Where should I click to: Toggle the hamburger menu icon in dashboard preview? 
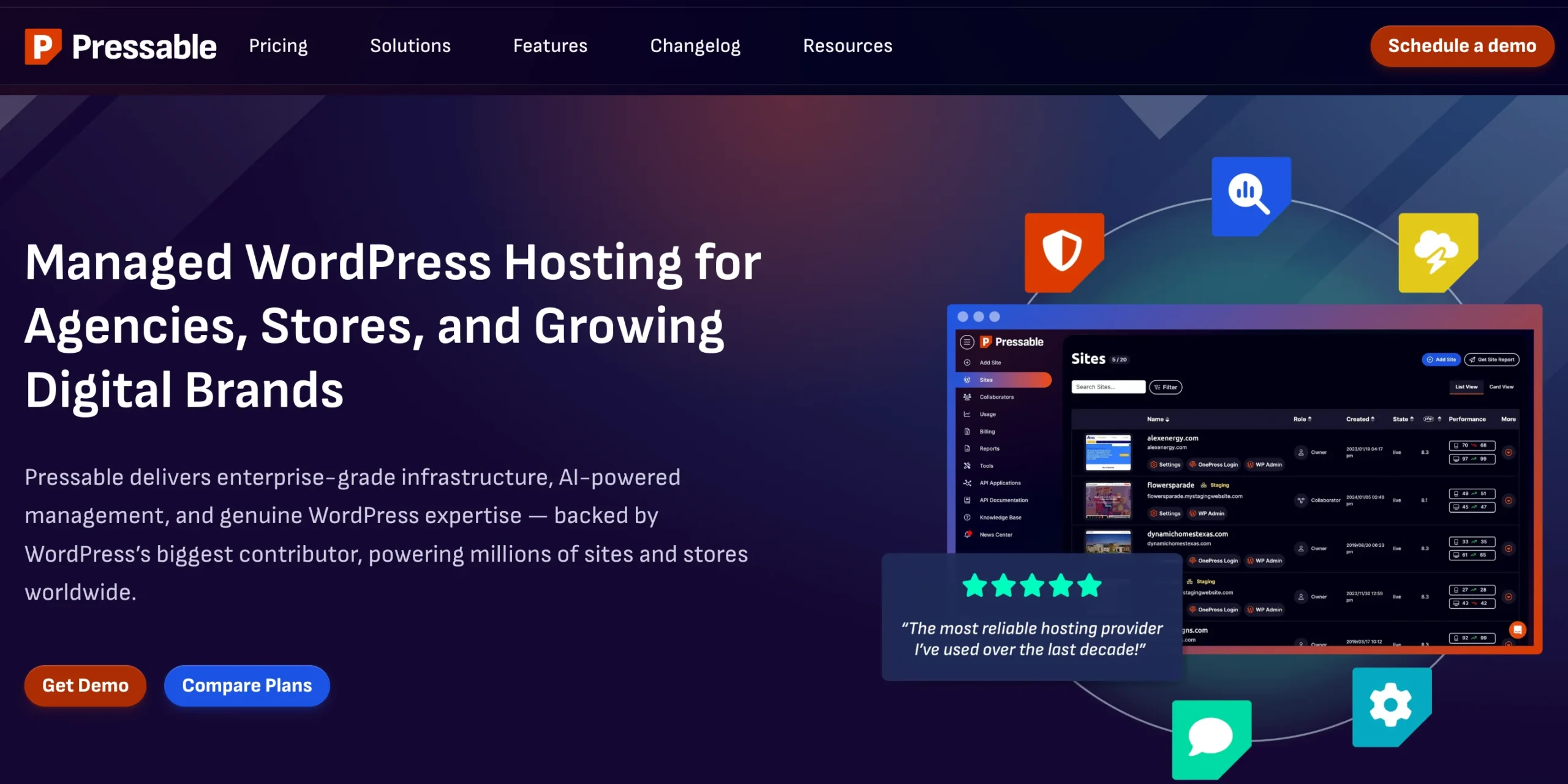(x=967, y=342)
